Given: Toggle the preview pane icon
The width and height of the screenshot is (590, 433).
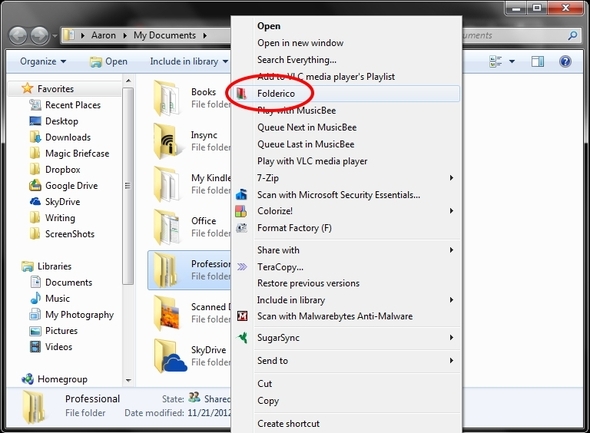Looking at the screenshot, I should pos(537,61).
